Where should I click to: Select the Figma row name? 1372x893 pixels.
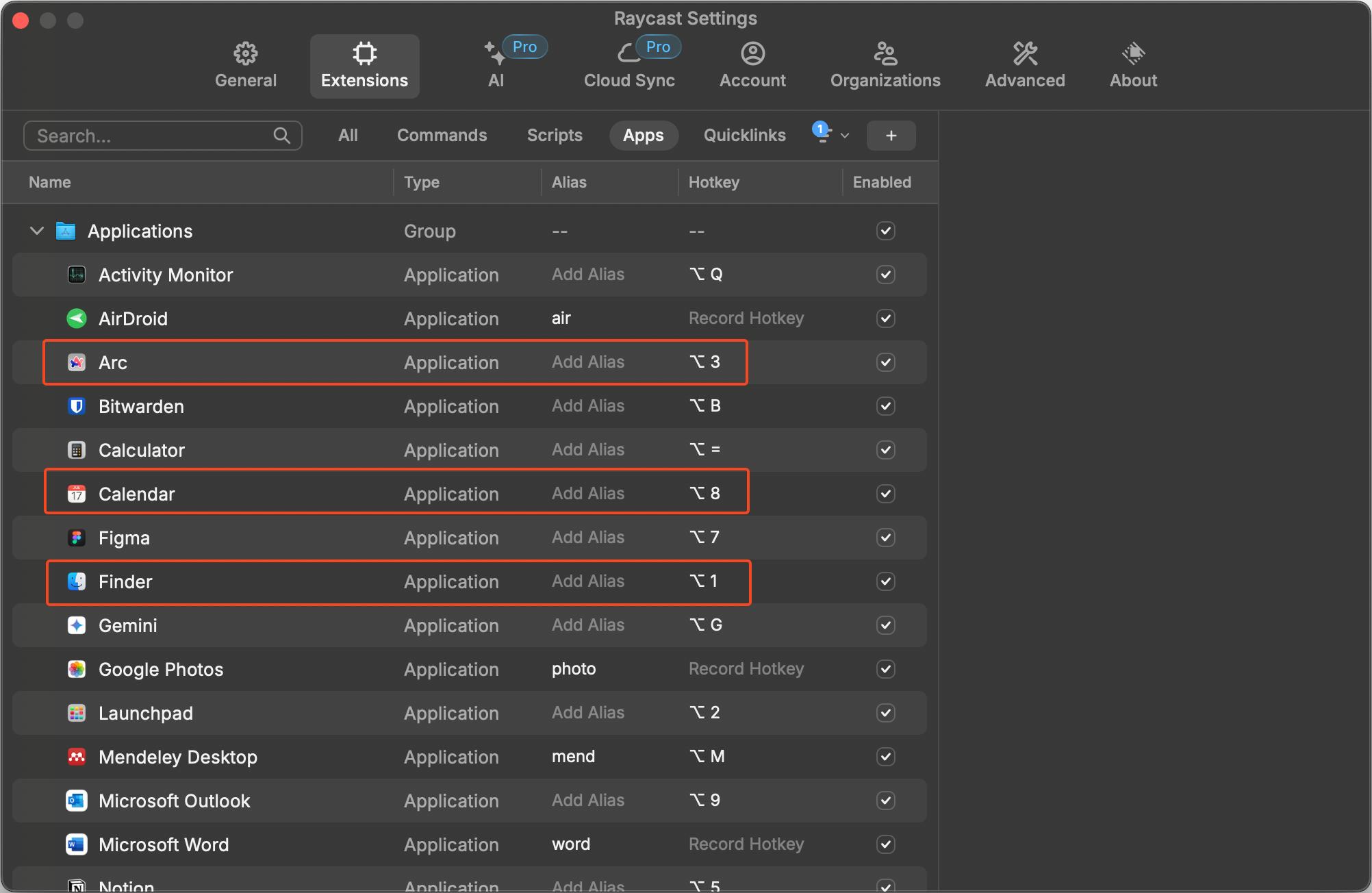[x=124, y=538]
